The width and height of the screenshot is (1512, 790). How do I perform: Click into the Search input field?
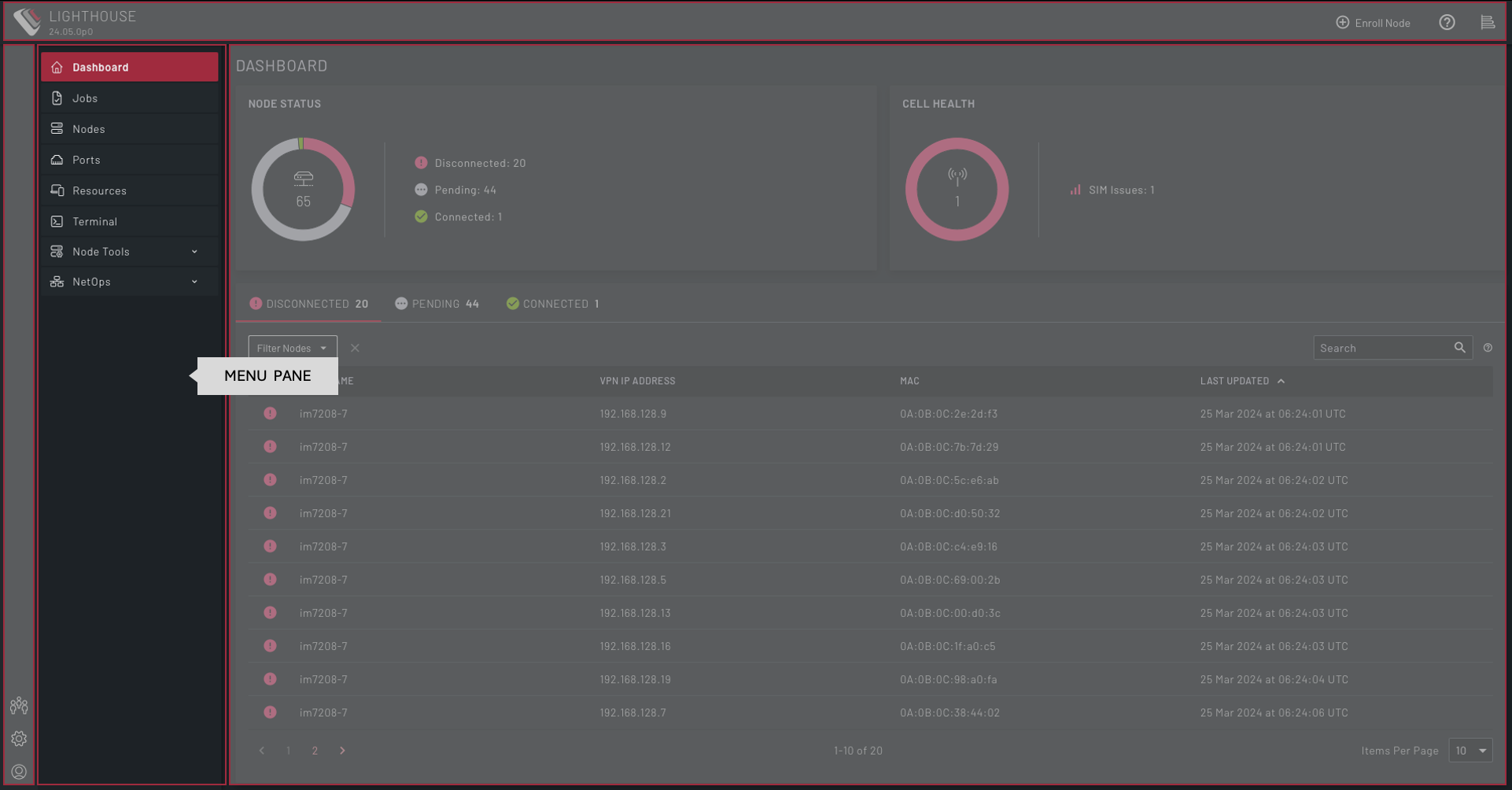[x=1381, y=348]
